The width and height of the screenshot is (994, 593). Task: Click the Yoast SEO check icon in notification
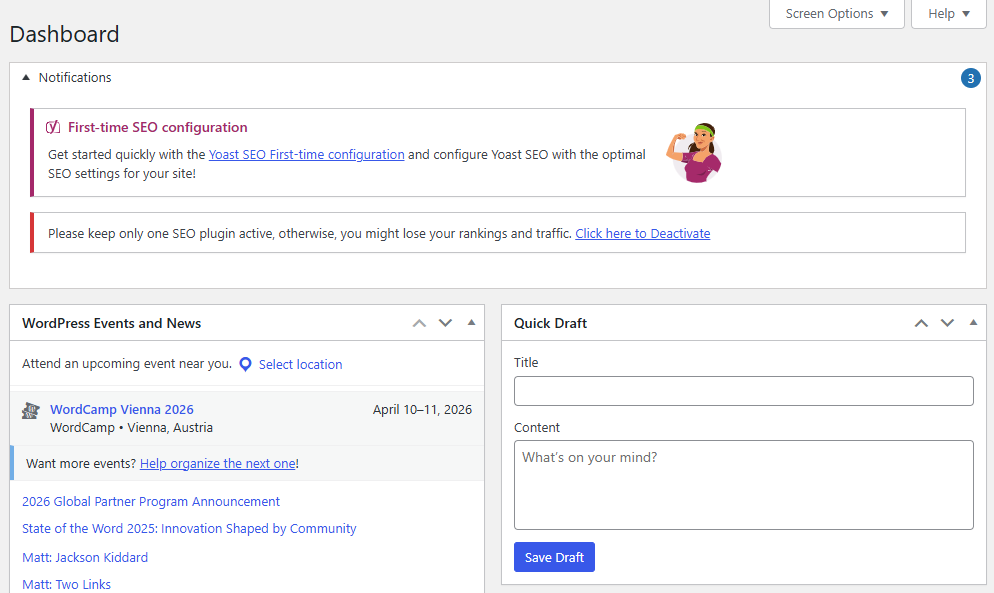53,127
